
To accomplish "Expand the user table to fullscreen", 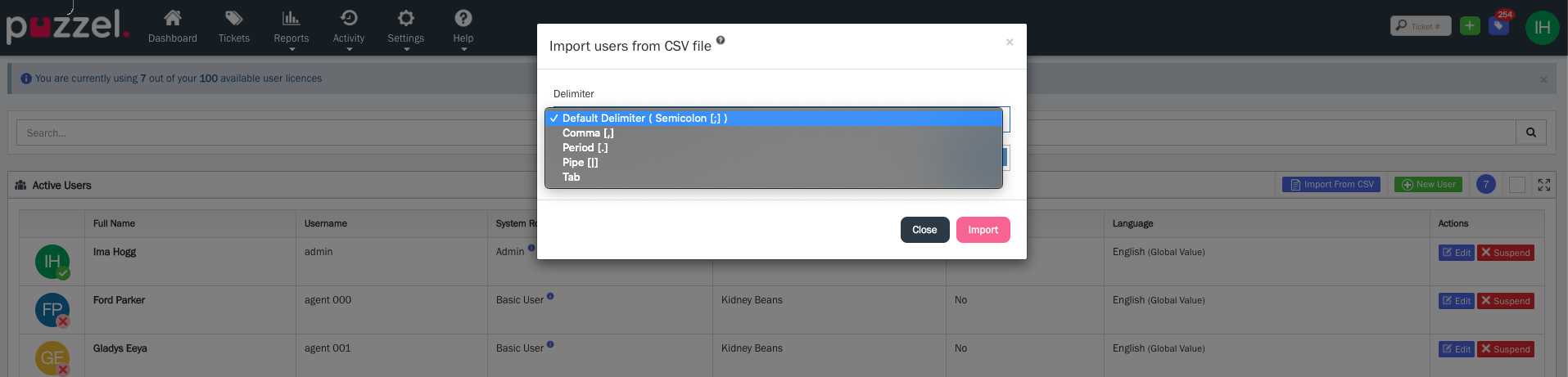I will [1543, 185].
